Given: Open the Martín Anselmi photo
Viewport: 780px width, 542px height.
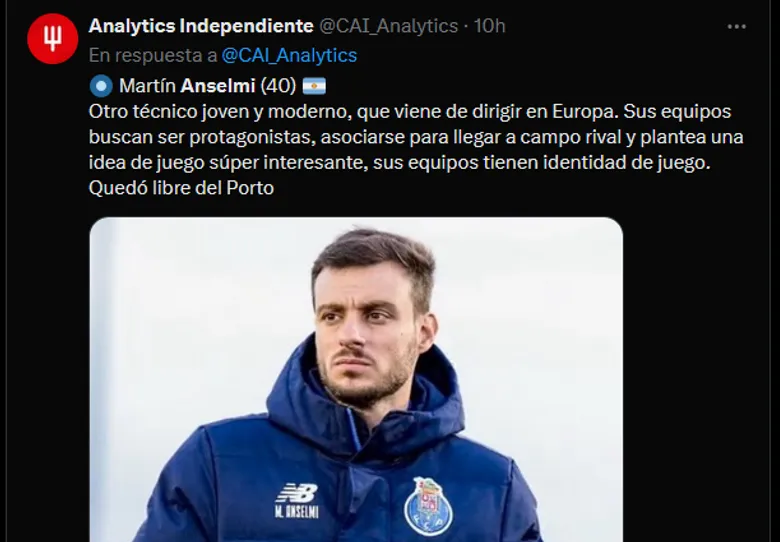Looking at the screenshot, I should pyautogui.click(x=355, y=380).
